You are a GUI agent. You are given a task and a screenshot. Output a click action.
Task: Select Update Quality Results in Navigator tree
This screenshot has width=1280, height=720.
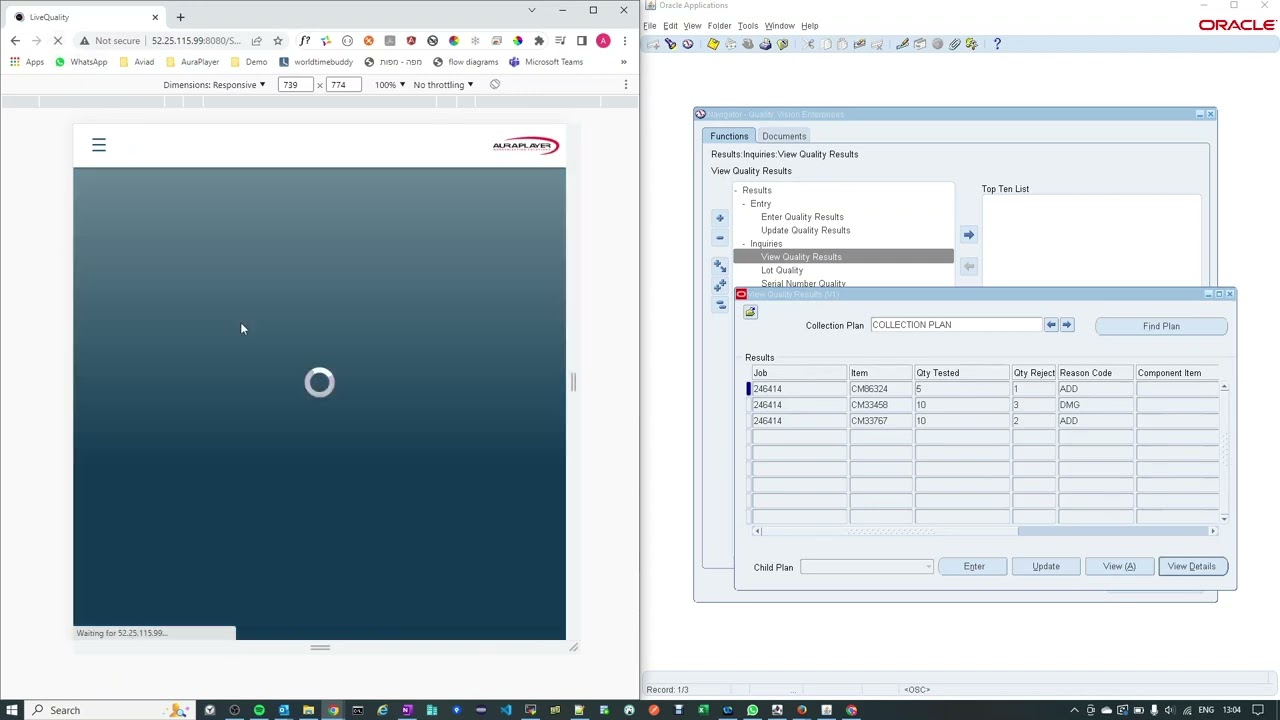click(805, 230)
